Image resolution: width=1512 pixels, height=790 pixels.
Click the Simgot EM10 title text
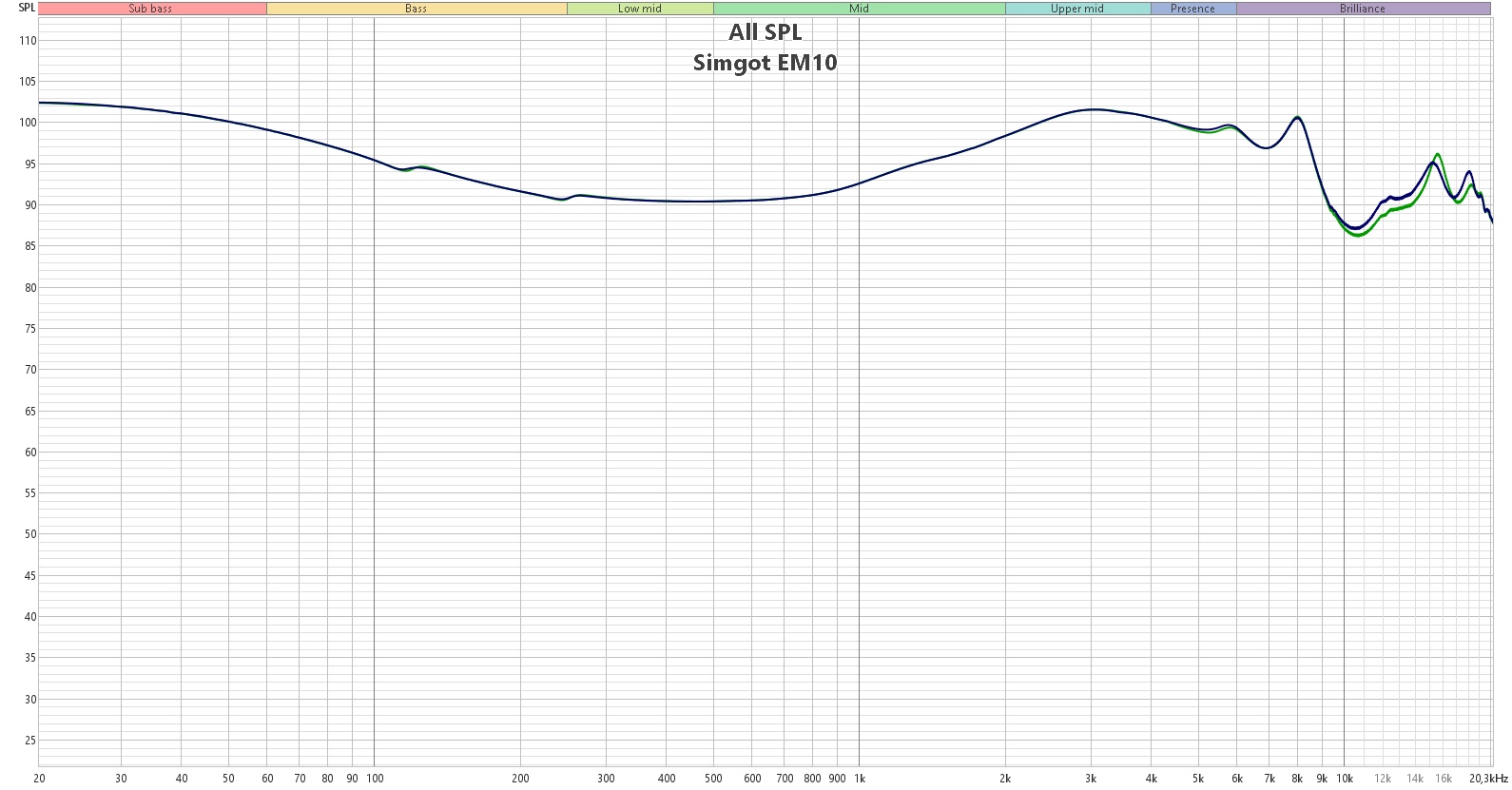766,63
